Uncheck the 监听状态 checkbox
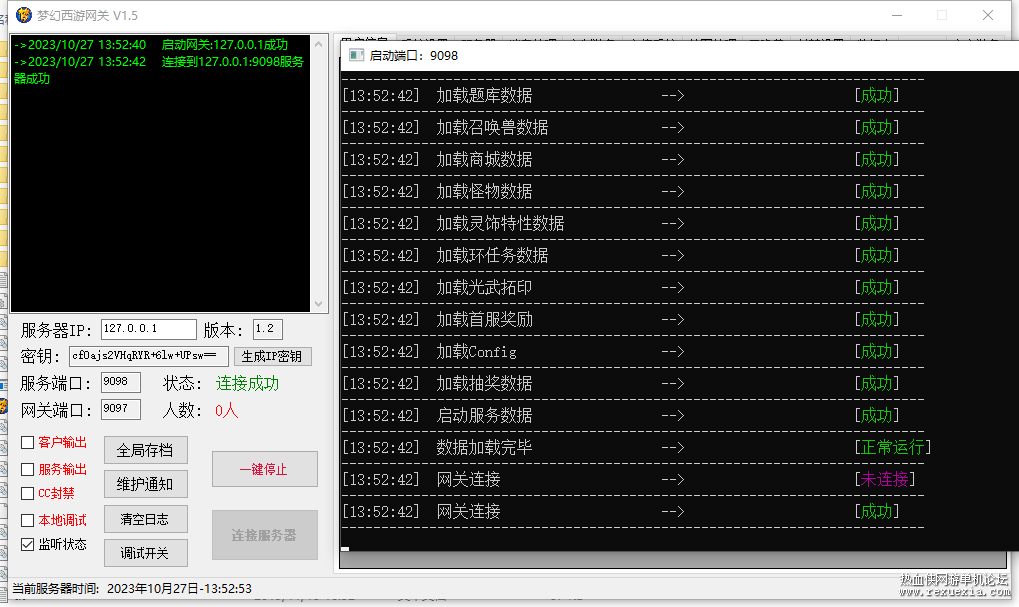This screenshot has height=607, width=1019. click(x=27, y=544)
